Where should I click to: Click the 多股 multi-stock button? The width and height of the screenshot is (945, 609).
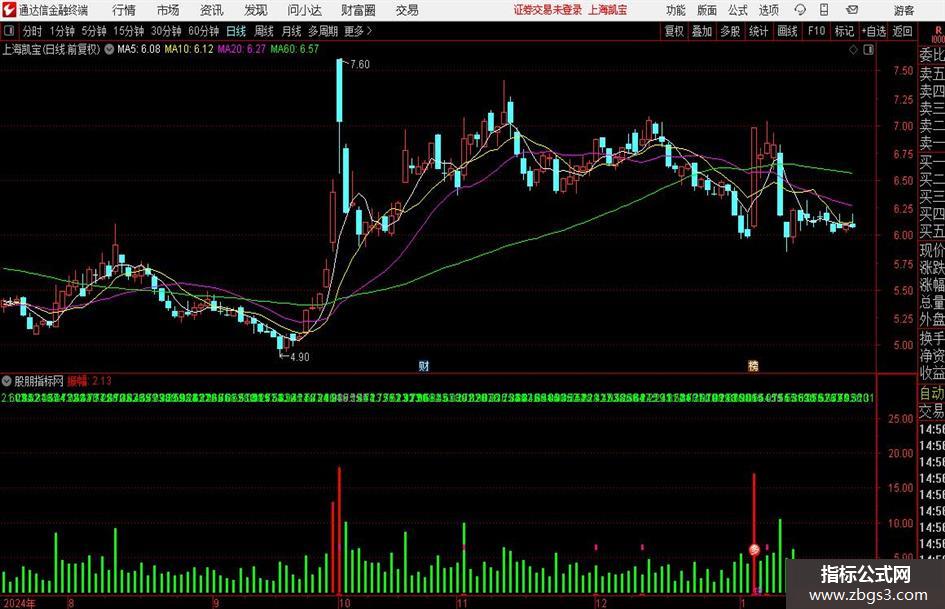[x=730, y=31]
